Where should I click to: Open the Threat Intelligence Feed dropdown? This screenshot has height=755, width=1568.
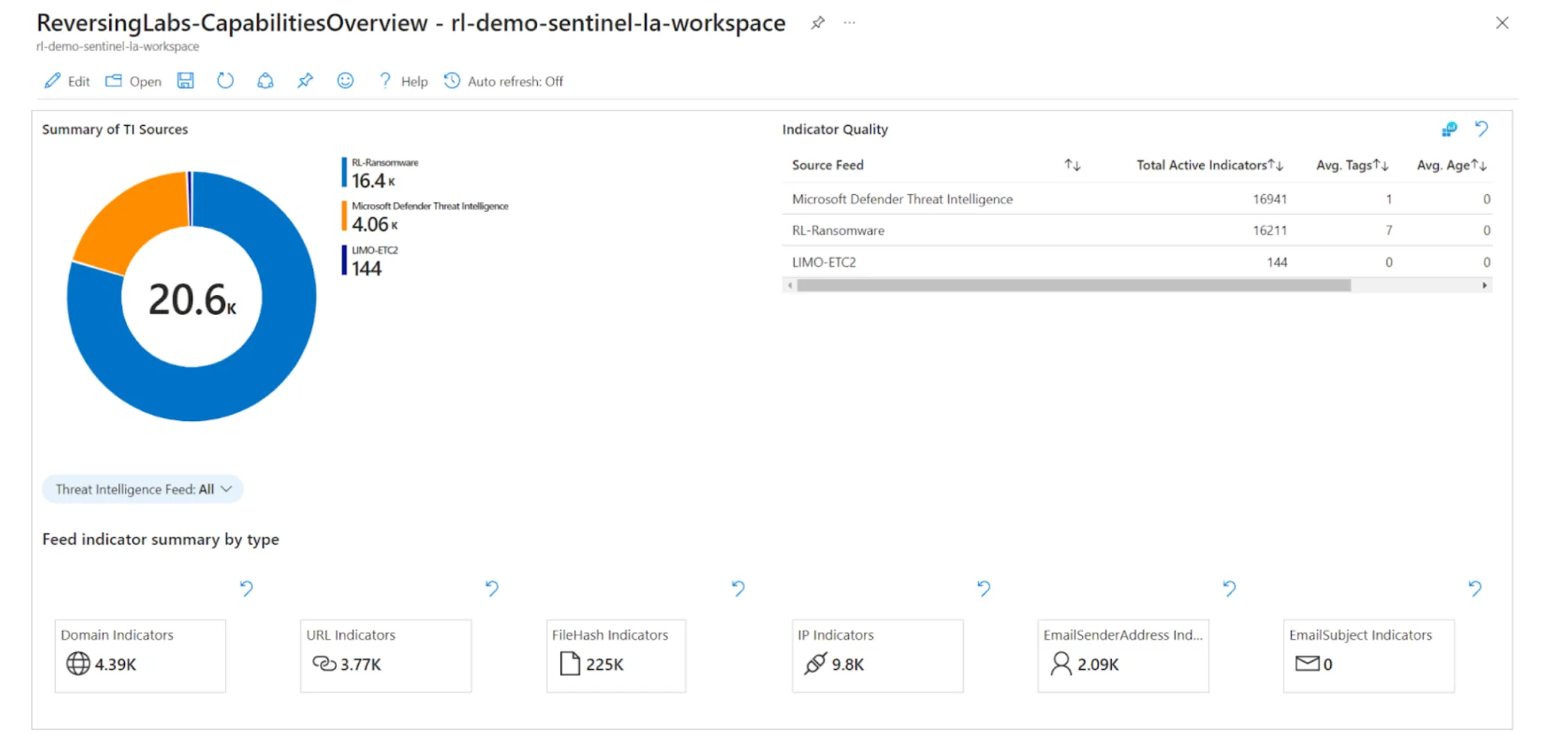tap(141, 489)
